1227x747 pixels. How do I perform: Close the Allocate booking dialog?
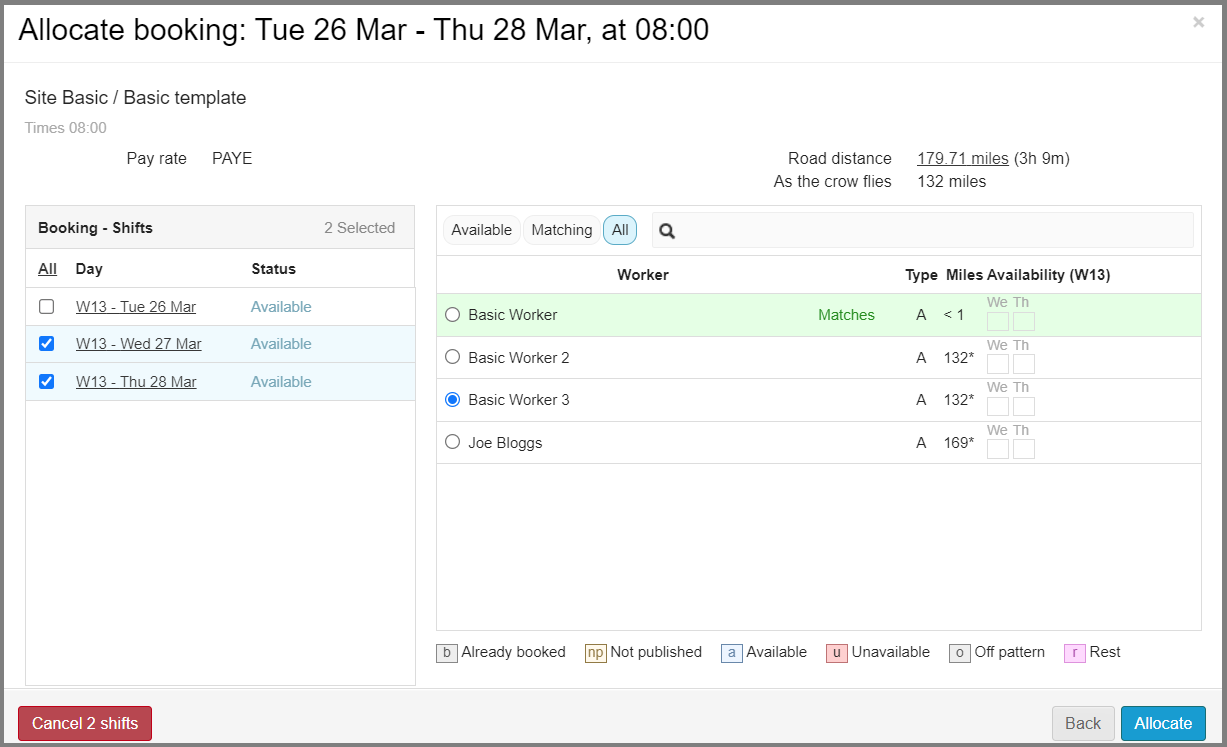pos(1198,22)
